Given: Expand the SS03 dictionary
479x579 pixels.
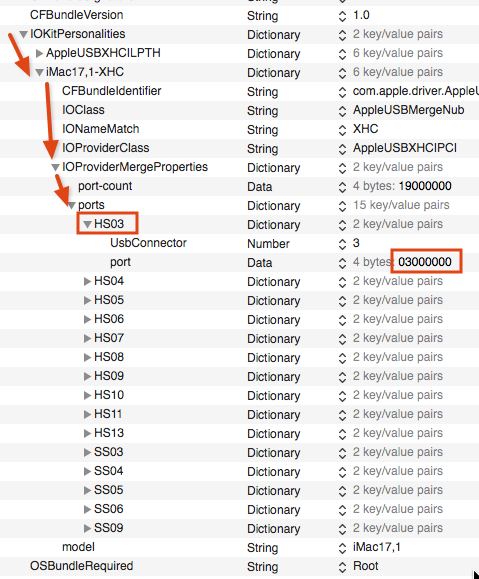Looking at the screenshot, I should 87,452.
